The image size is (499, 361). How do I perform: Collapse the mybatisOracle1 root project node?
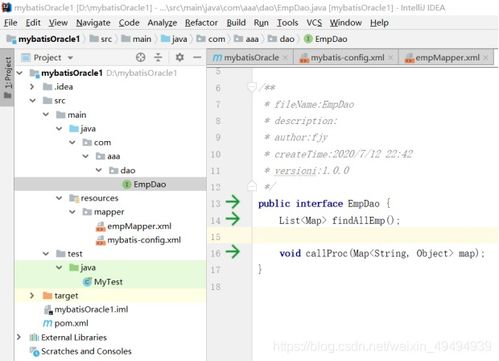20,73
